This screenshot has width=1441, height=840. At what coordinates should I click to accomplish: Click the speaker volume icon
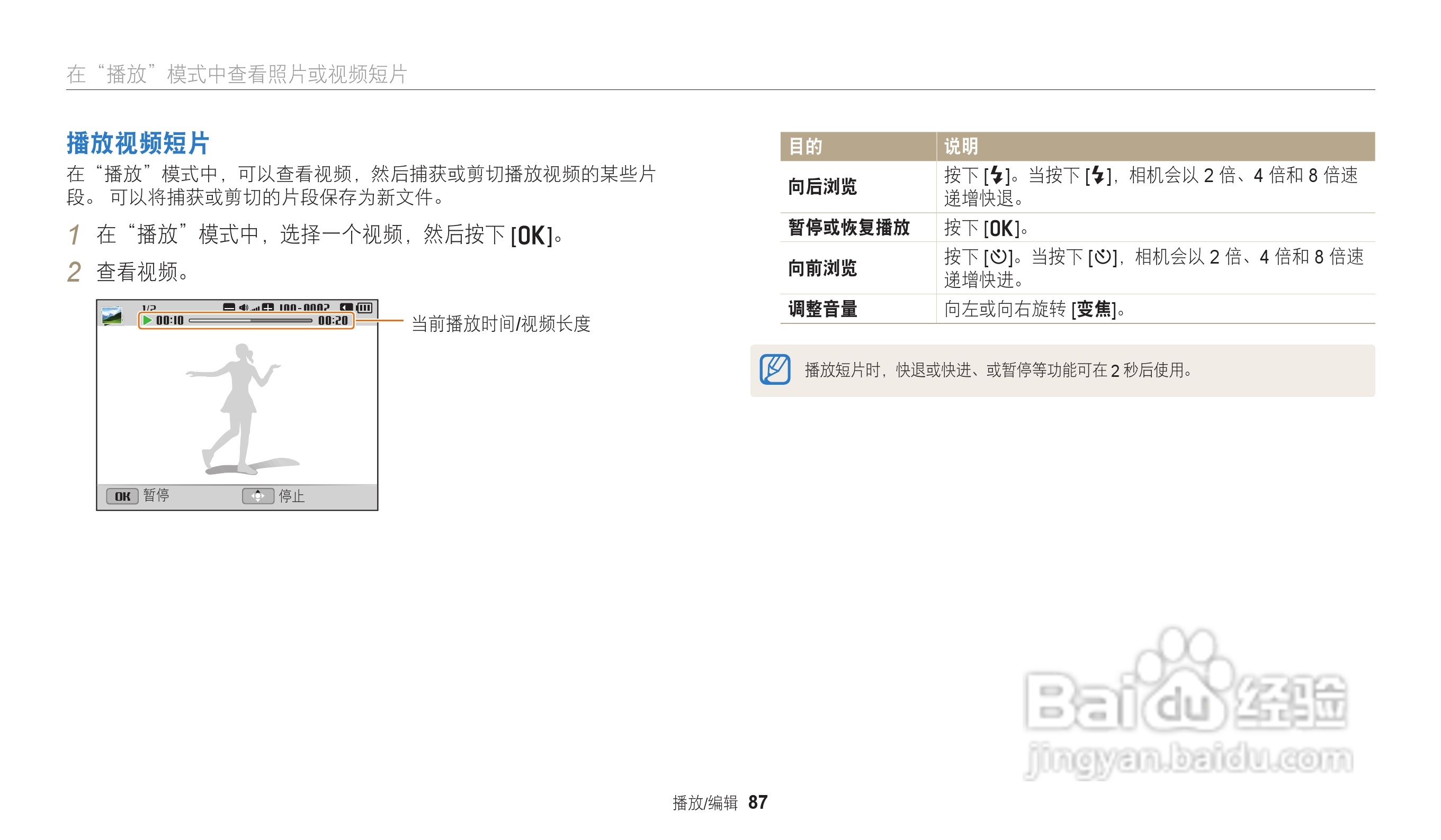coord(244,308)
